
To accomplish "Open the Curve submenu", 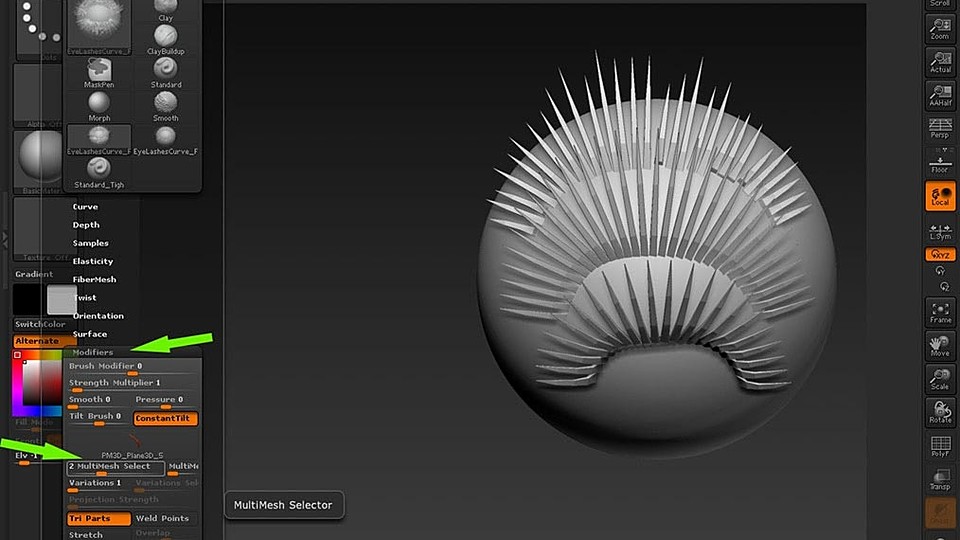I will click(x=85, y=207).
